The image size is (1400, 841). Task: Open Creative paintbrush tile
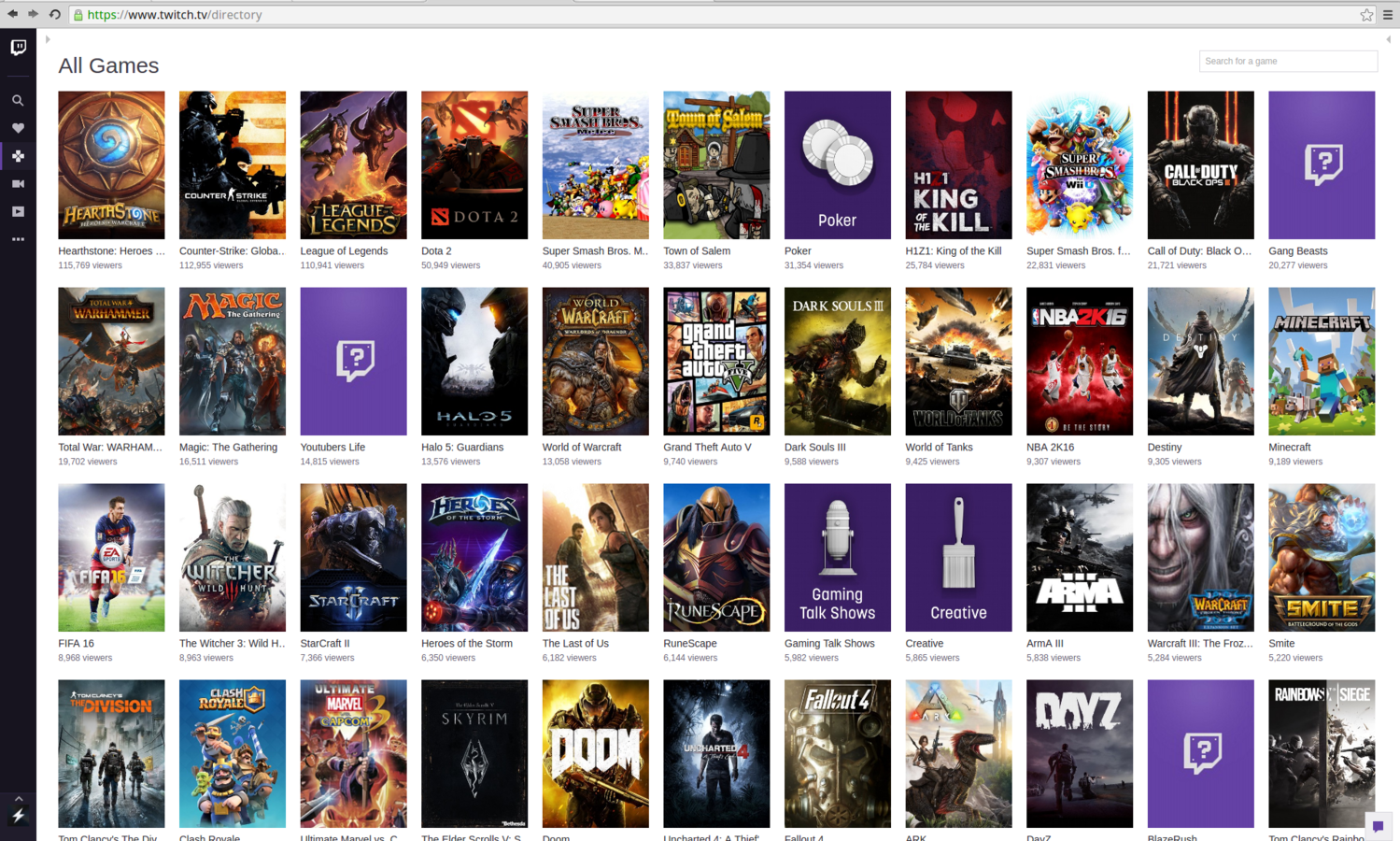[958, 558]
